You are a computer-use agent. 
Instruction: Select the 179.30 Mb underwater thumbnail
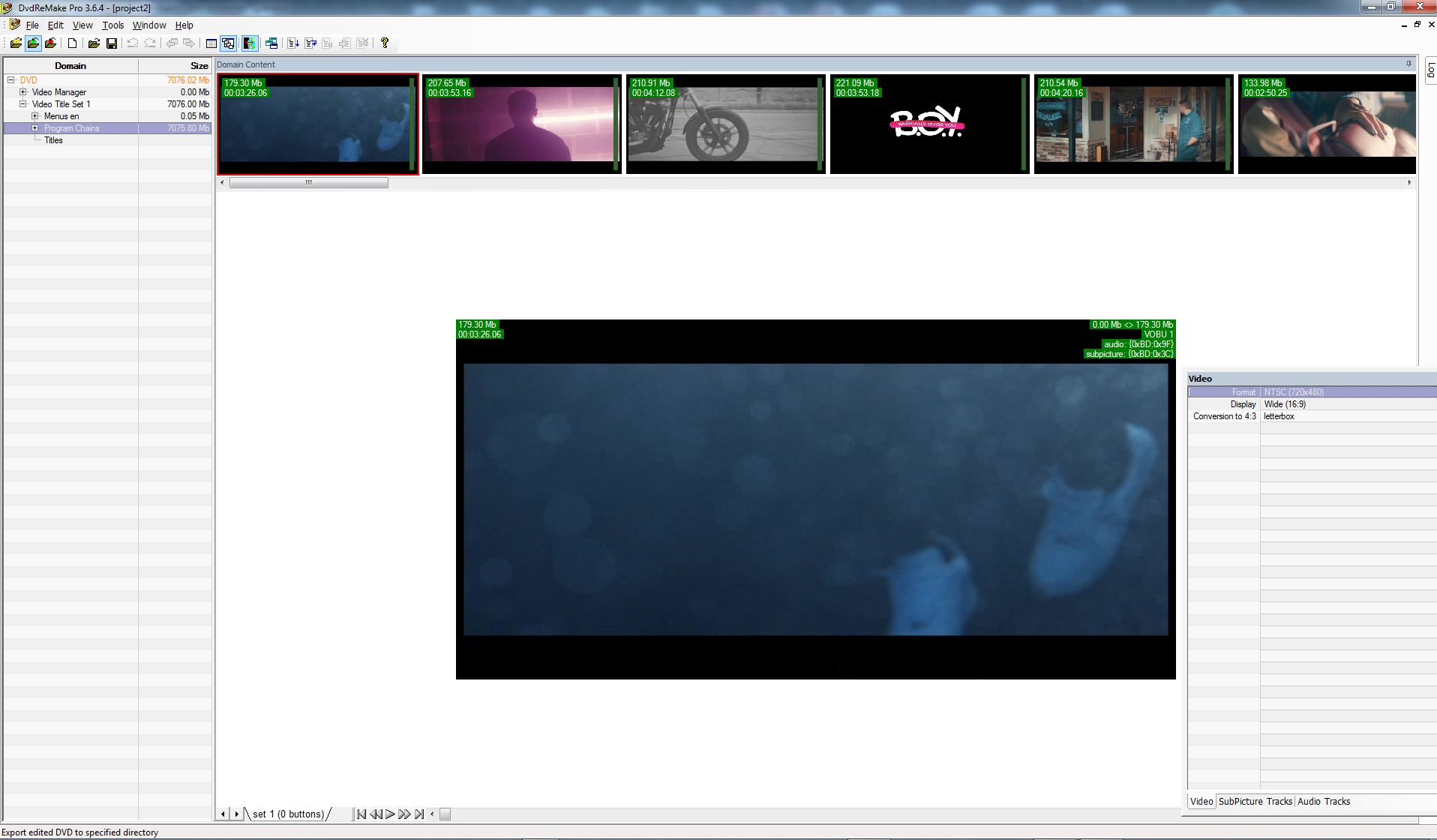coord(318,124)
